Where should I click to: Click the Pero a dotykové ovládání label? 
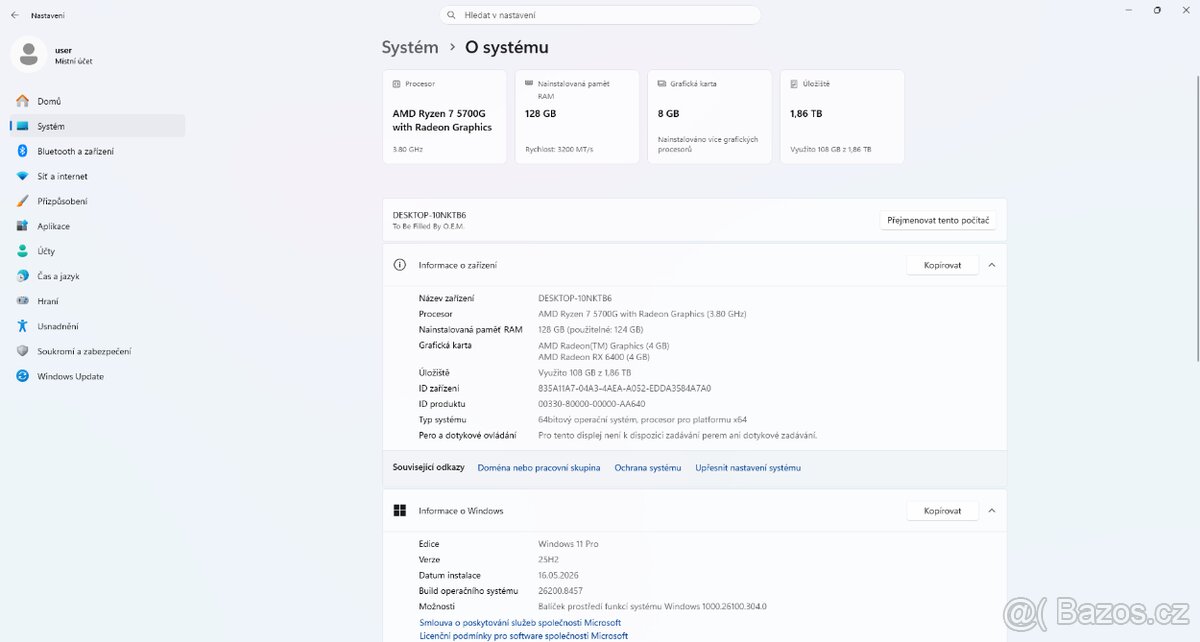click(467, 436)
